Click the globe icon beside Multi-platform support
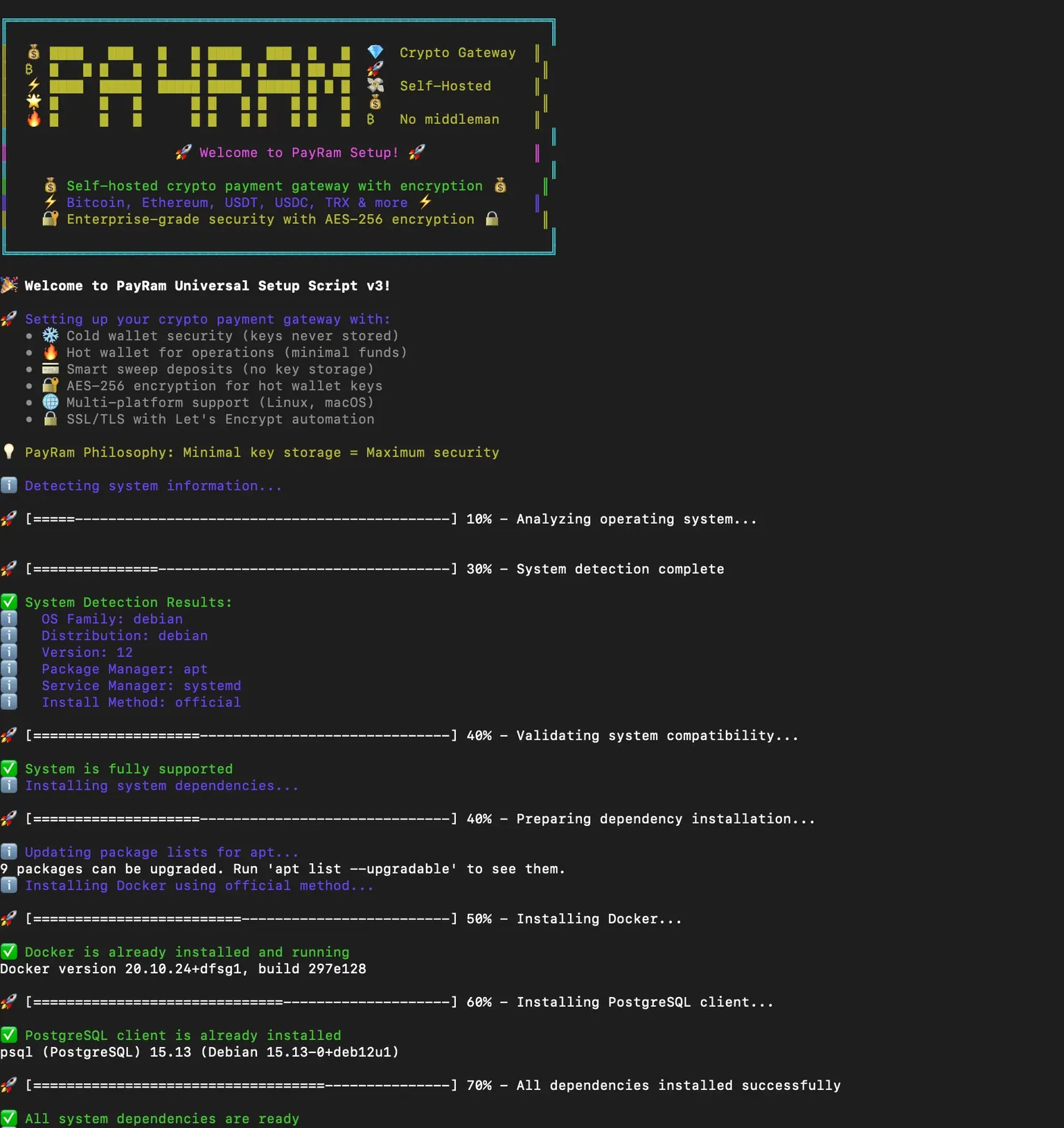Image resolution: width=1064 pixels, height=1128 pixels. 51,402
